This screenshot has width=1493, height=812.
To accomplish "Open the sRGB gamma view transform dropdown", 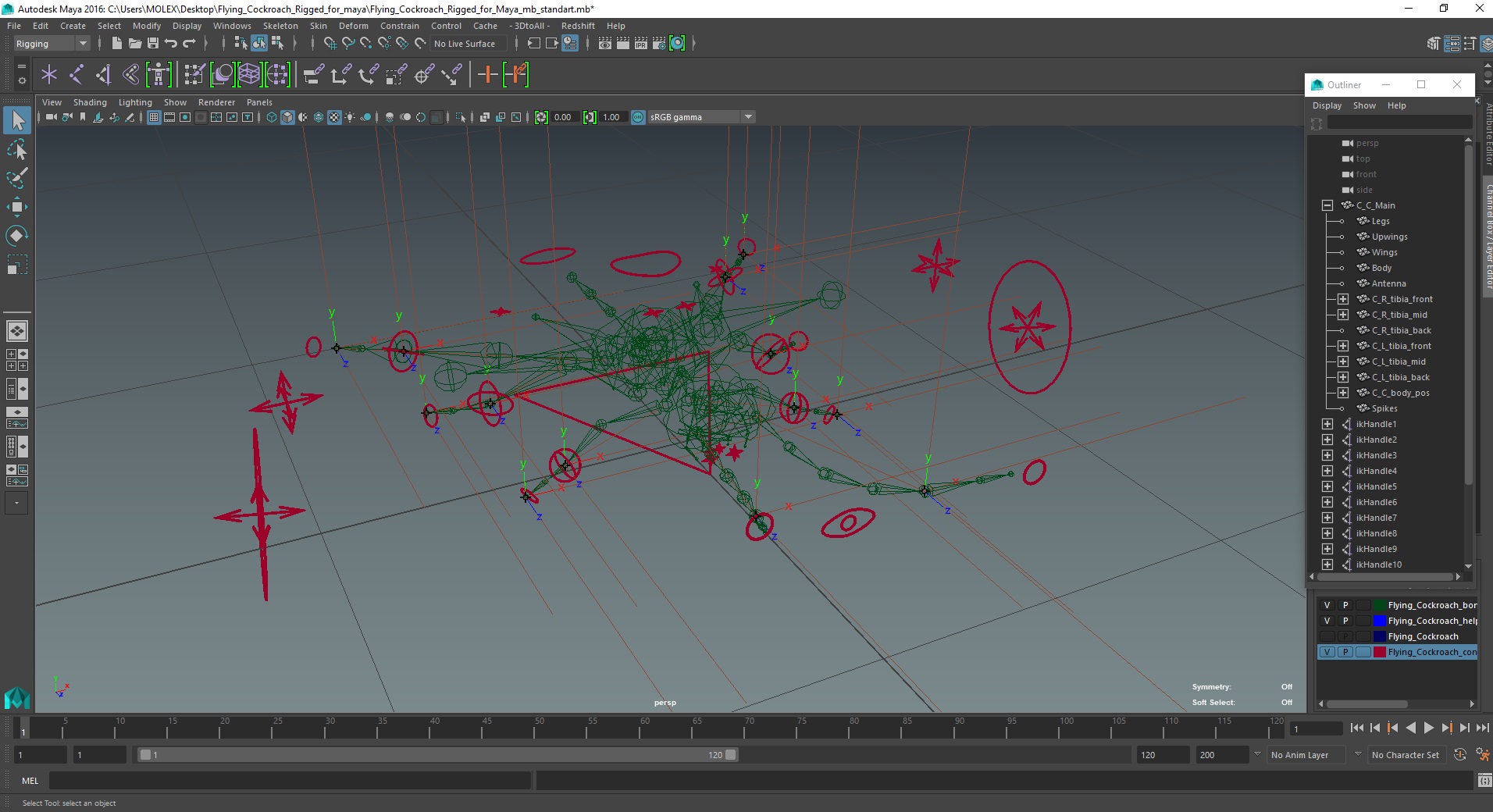I will [748, 117].
